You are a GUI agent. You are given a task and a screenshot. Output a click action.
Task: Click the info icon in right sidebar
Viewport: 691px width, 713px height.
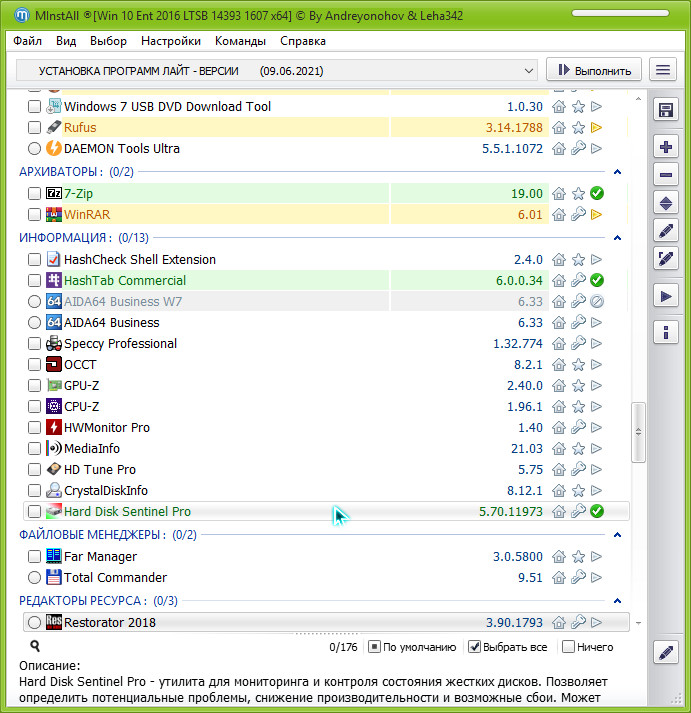666,331
